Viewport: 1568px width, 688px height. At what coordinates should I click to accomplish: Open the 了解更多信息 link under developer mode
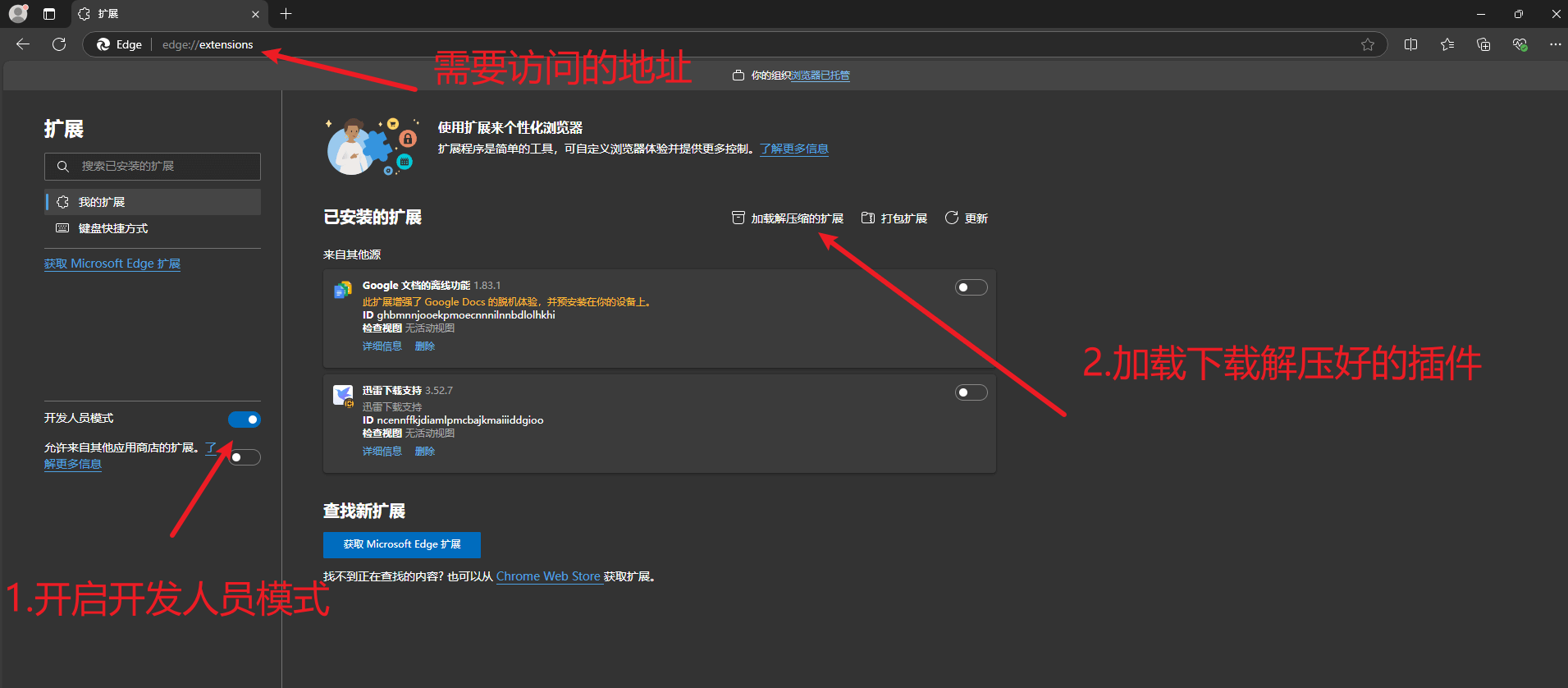point(73,464)
